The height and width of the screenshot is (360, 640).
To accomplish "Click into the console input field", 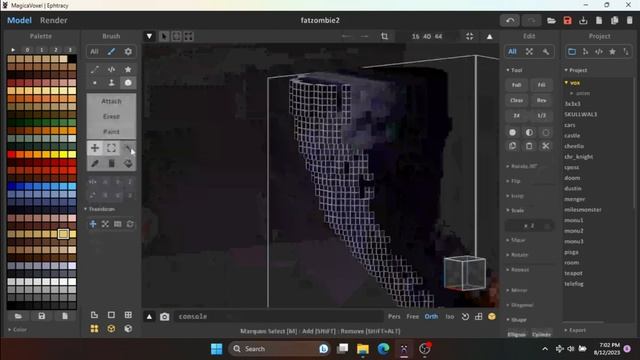I will (278, 317).
